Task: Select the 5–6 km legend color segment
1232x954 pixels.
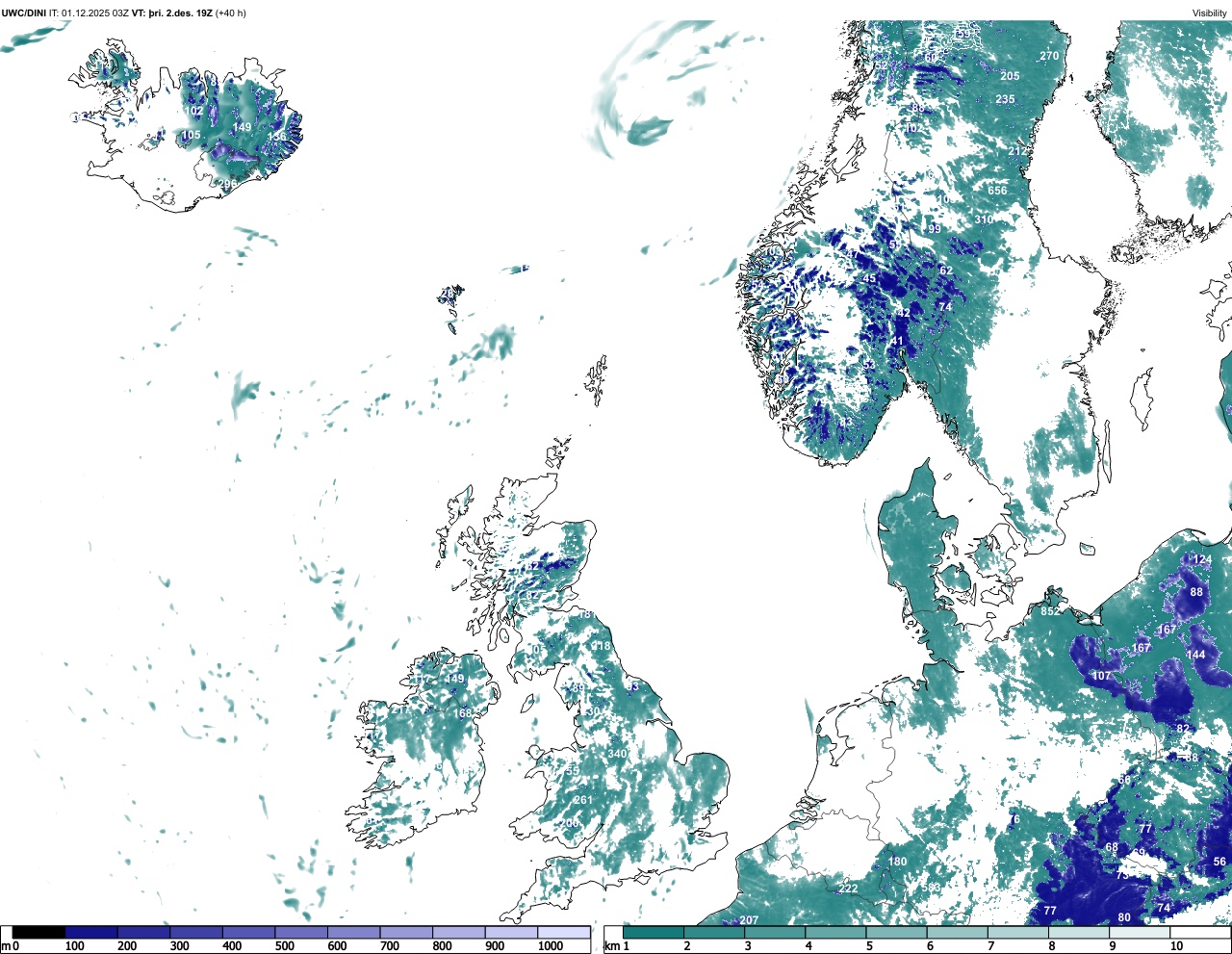Action: coord(896,933)
